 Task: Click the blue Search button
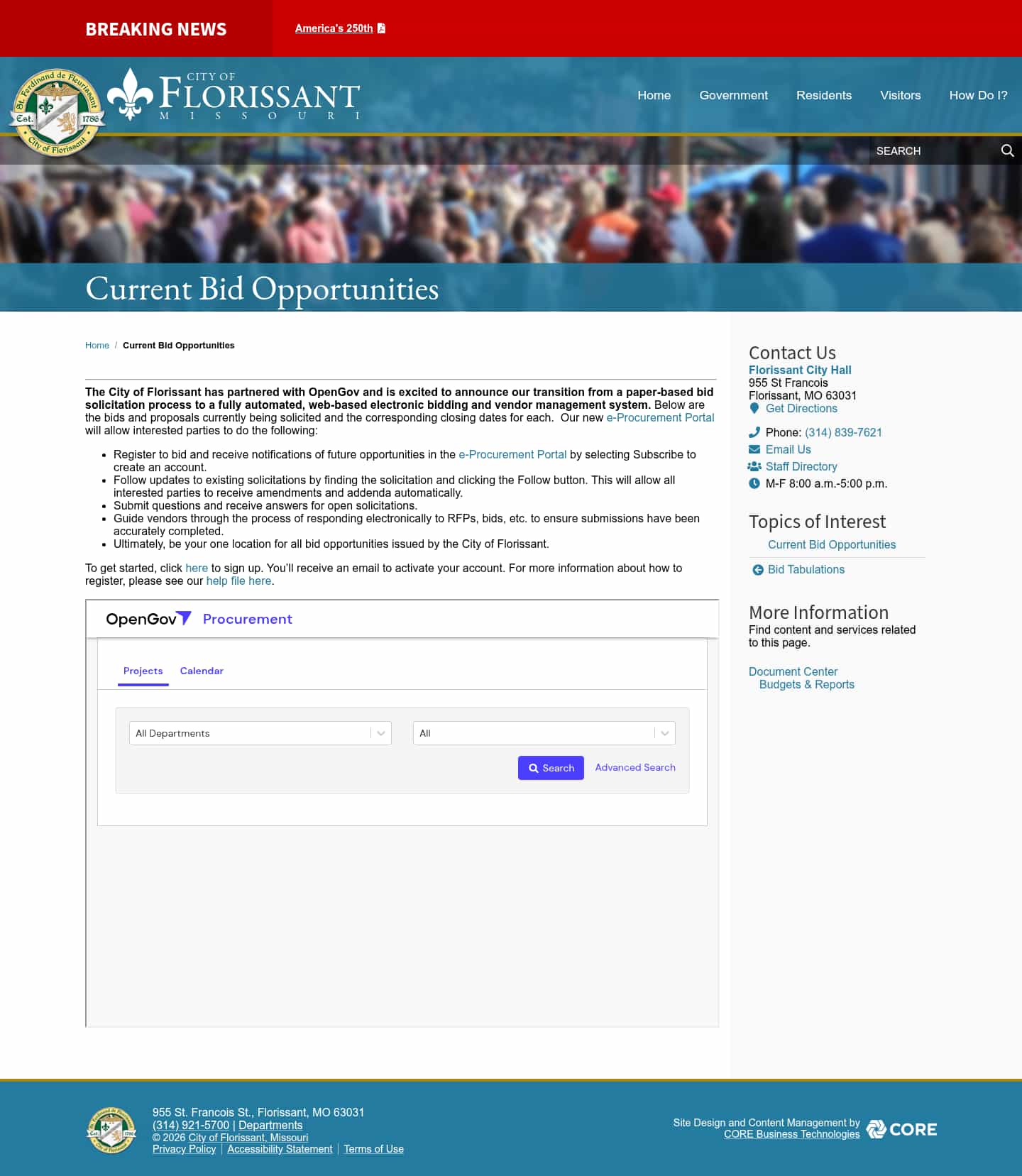tap(551, 768)
